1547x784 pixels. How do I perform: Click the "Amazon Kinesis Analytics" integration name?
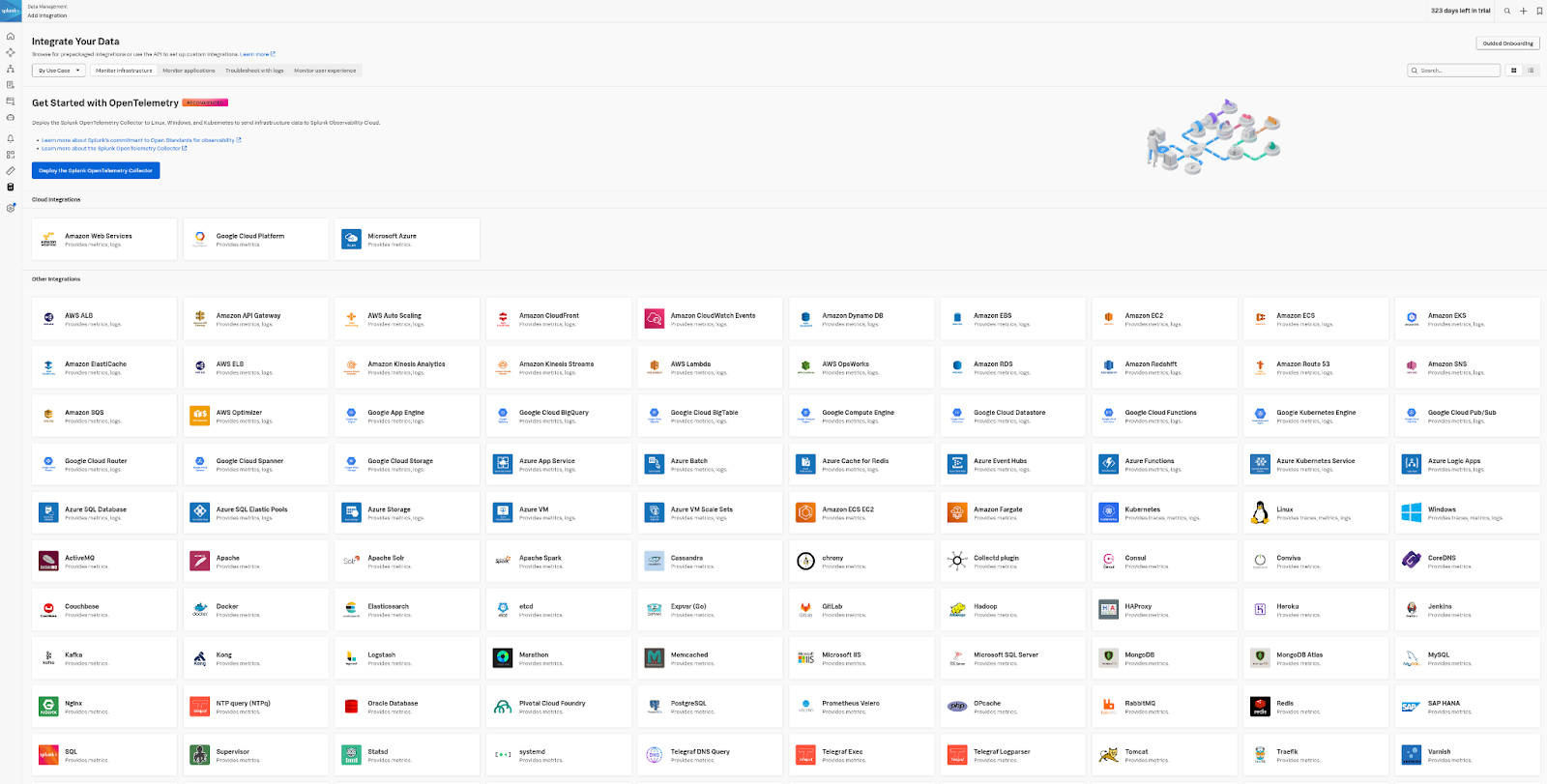point(406,364)
